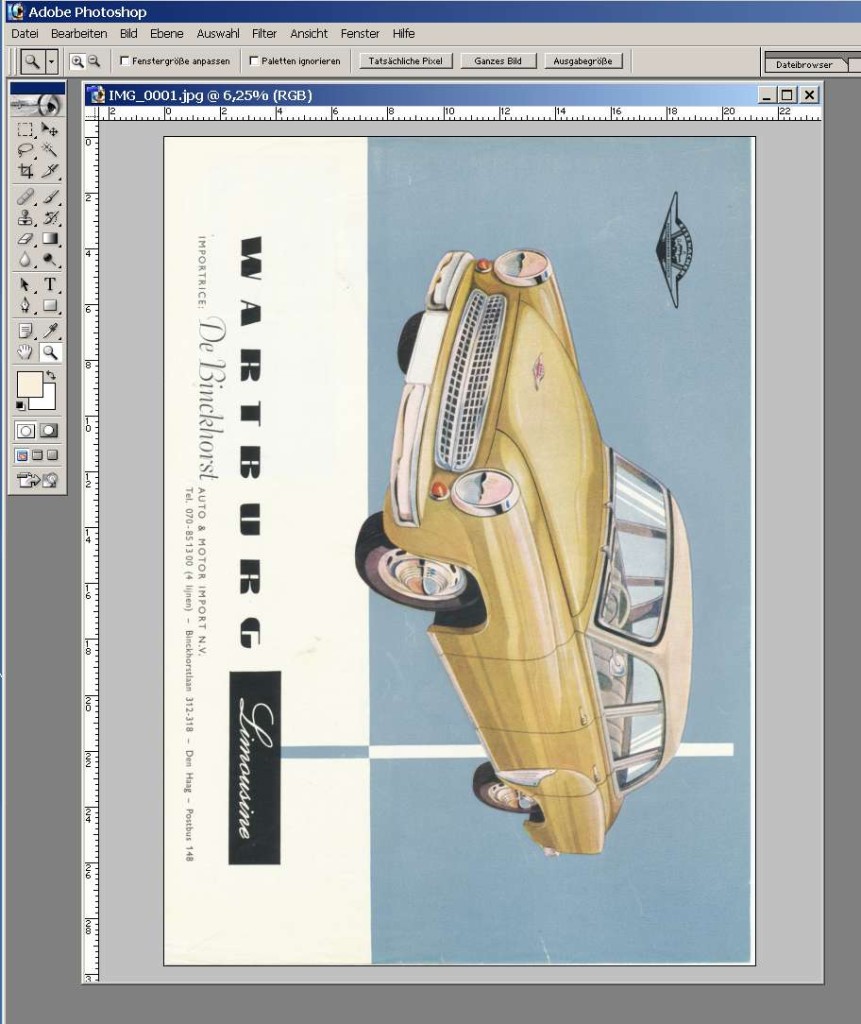Select the Healing Brush tool
The height and width of the screenshot is (1024, 861).
click(x=25, y=197)
